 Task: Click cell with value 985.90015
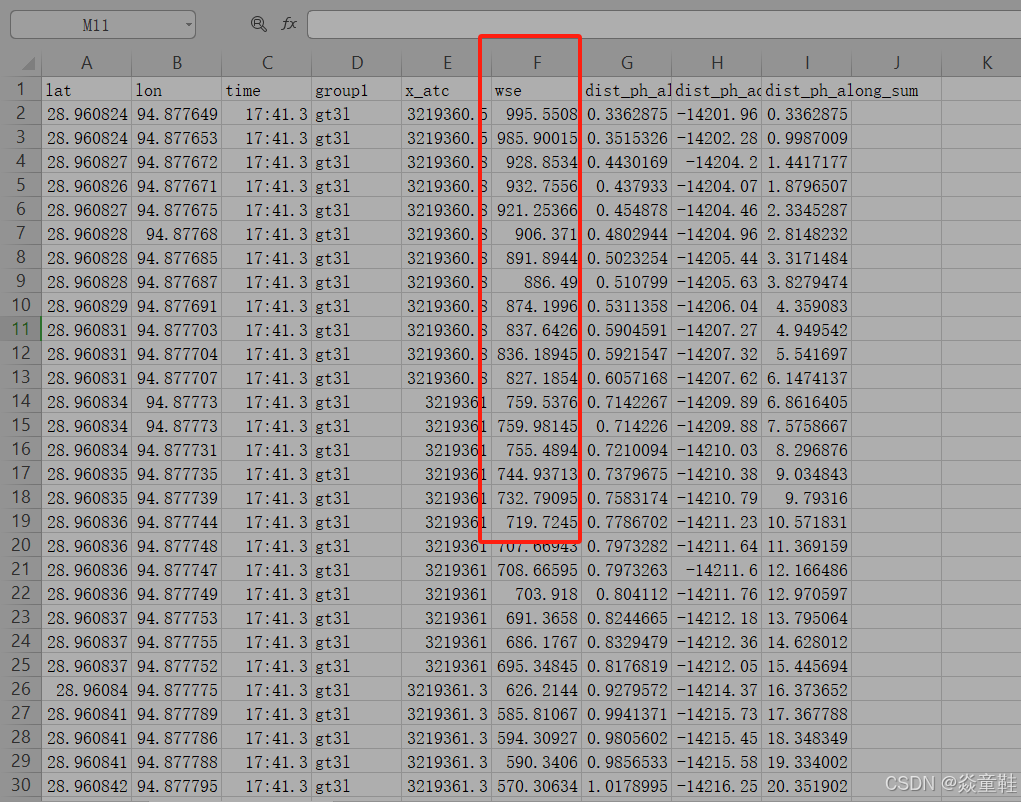tap(537, 138)
